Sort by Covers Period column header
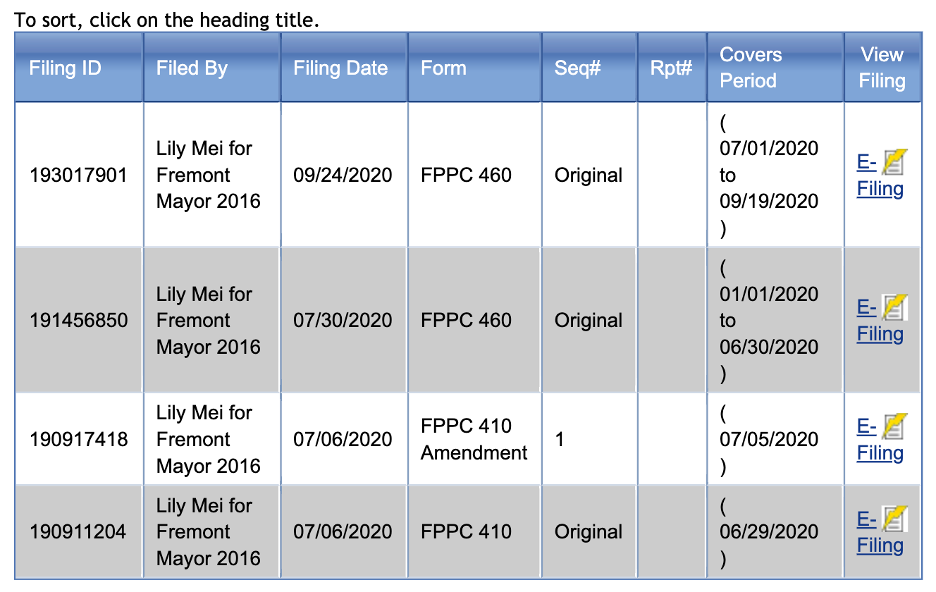Screen dimensions: 936x592 [751, 68]
